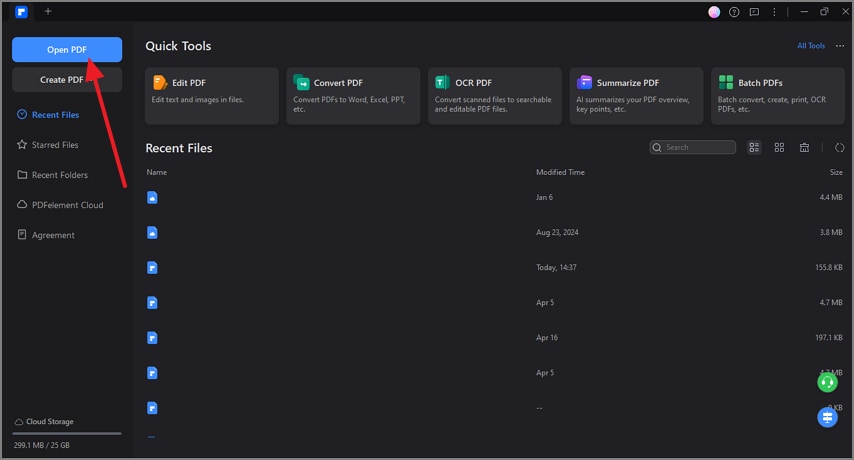Click the Open PDF button
Image resolution: width=854 pixels, height=460 pixels.
(67, 49)
